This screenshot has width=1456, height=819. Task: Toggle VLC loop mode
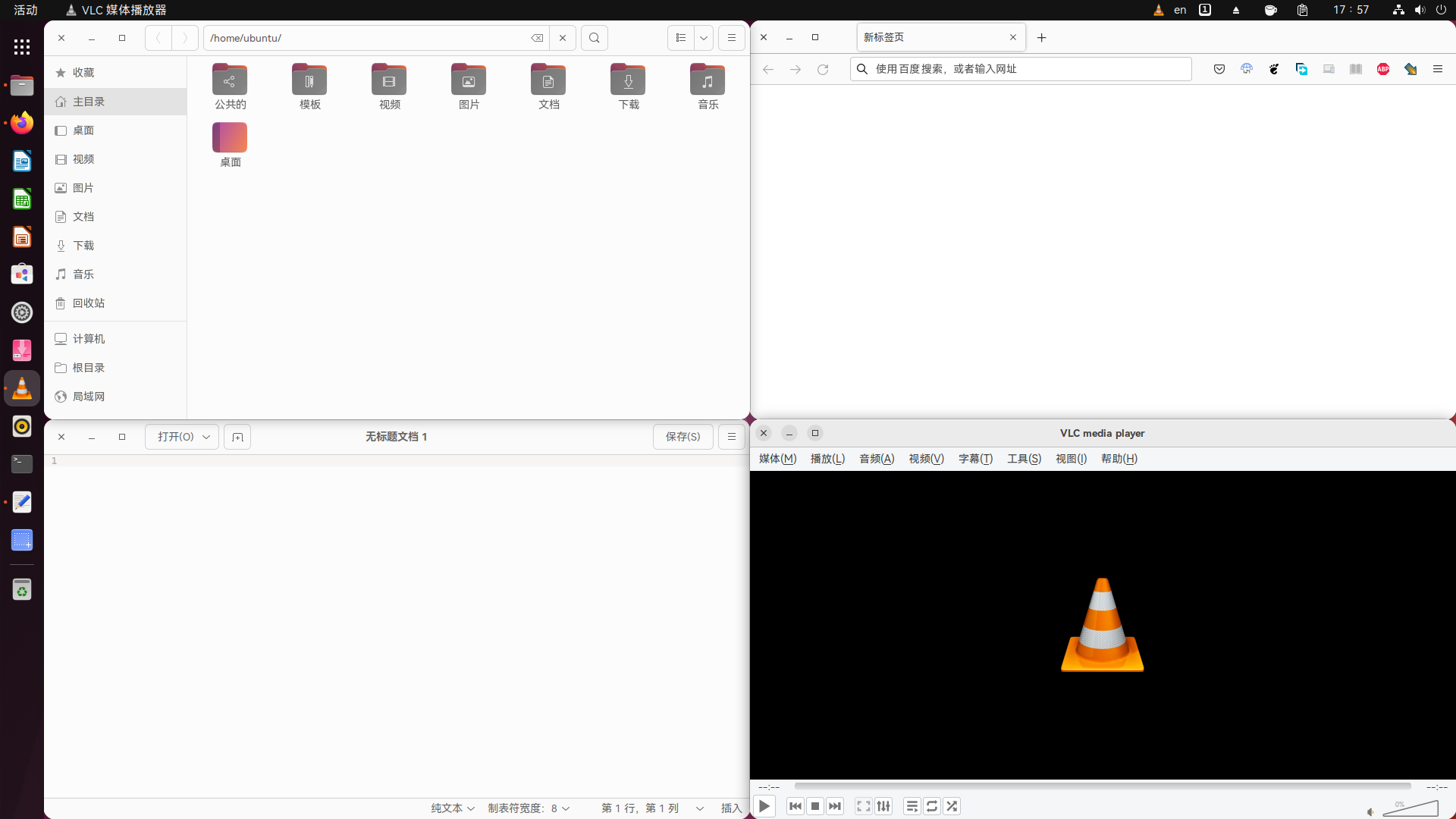[932, 806]
